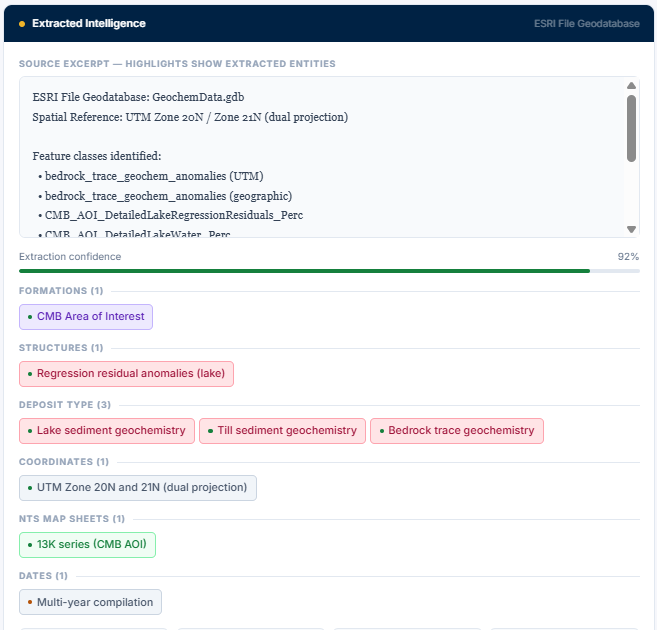The width and height of the screenshot is (657, 630).
Task: Click the yellow status dot beside Extracted Intelligence
Action: tap(22, 24)
